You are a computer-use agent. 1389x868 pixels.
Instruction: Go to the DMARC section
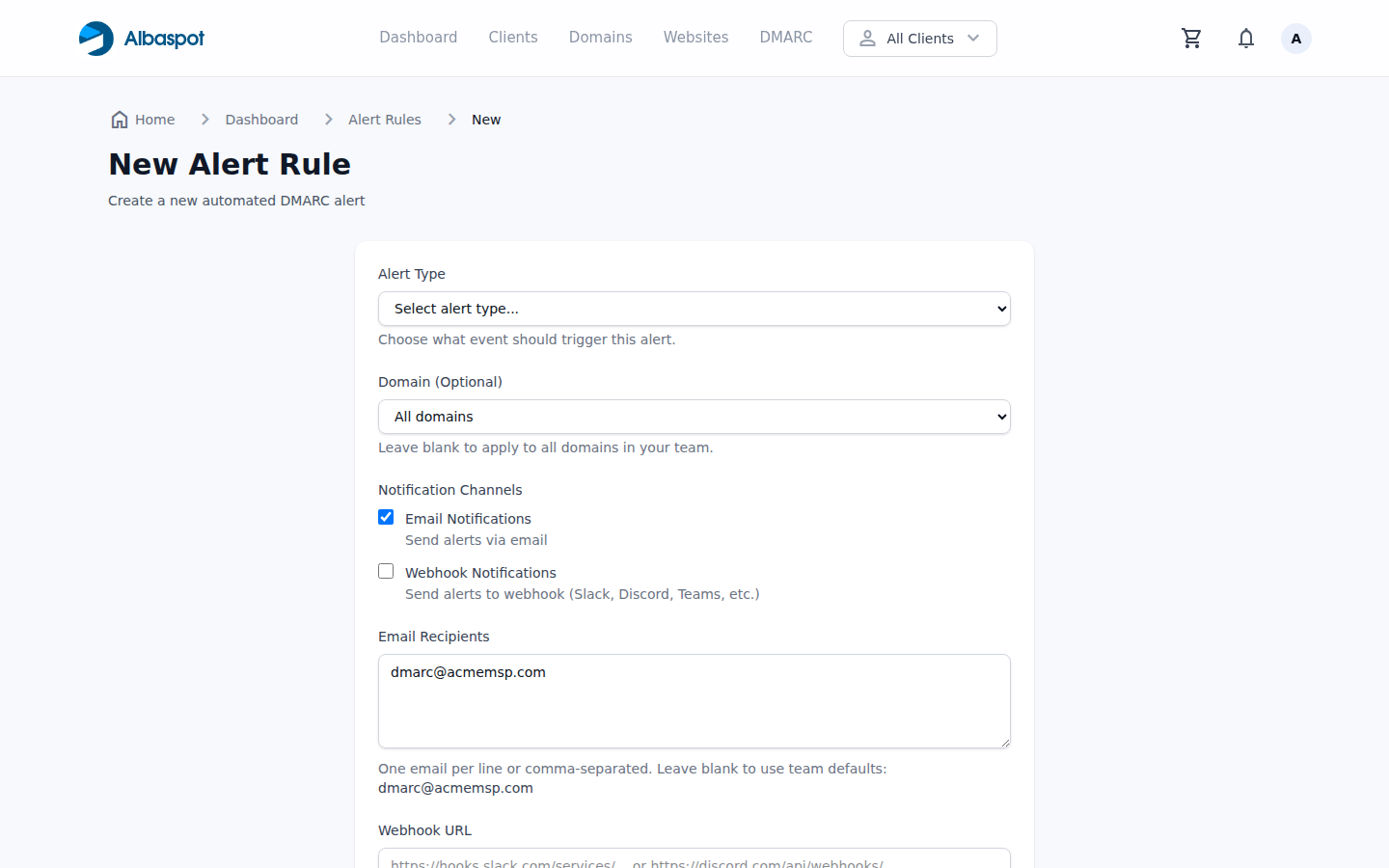785,37
